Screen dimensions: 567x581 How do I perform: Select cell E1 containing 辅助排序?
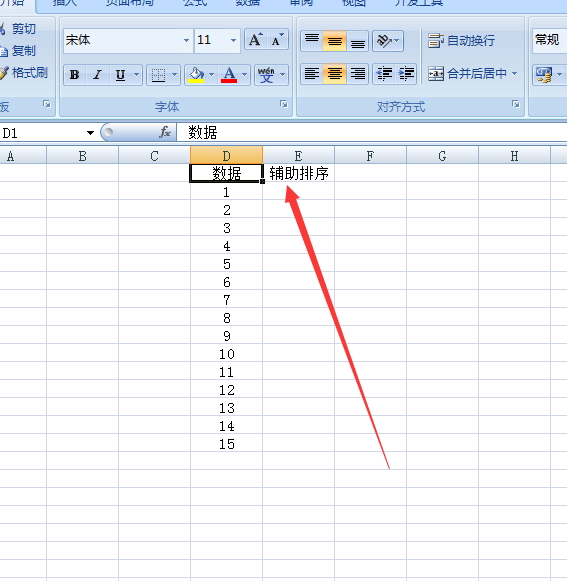298,173
